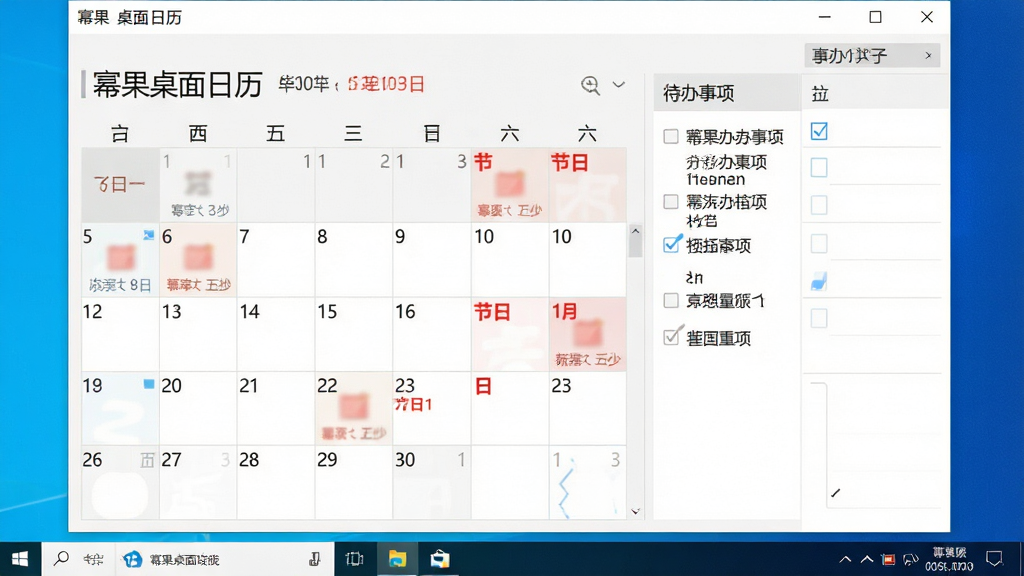Click the calendar app's taskbar icon
Image resolution: width=1024 pixels, height=576 pixels.
click(x=133, y=559)
